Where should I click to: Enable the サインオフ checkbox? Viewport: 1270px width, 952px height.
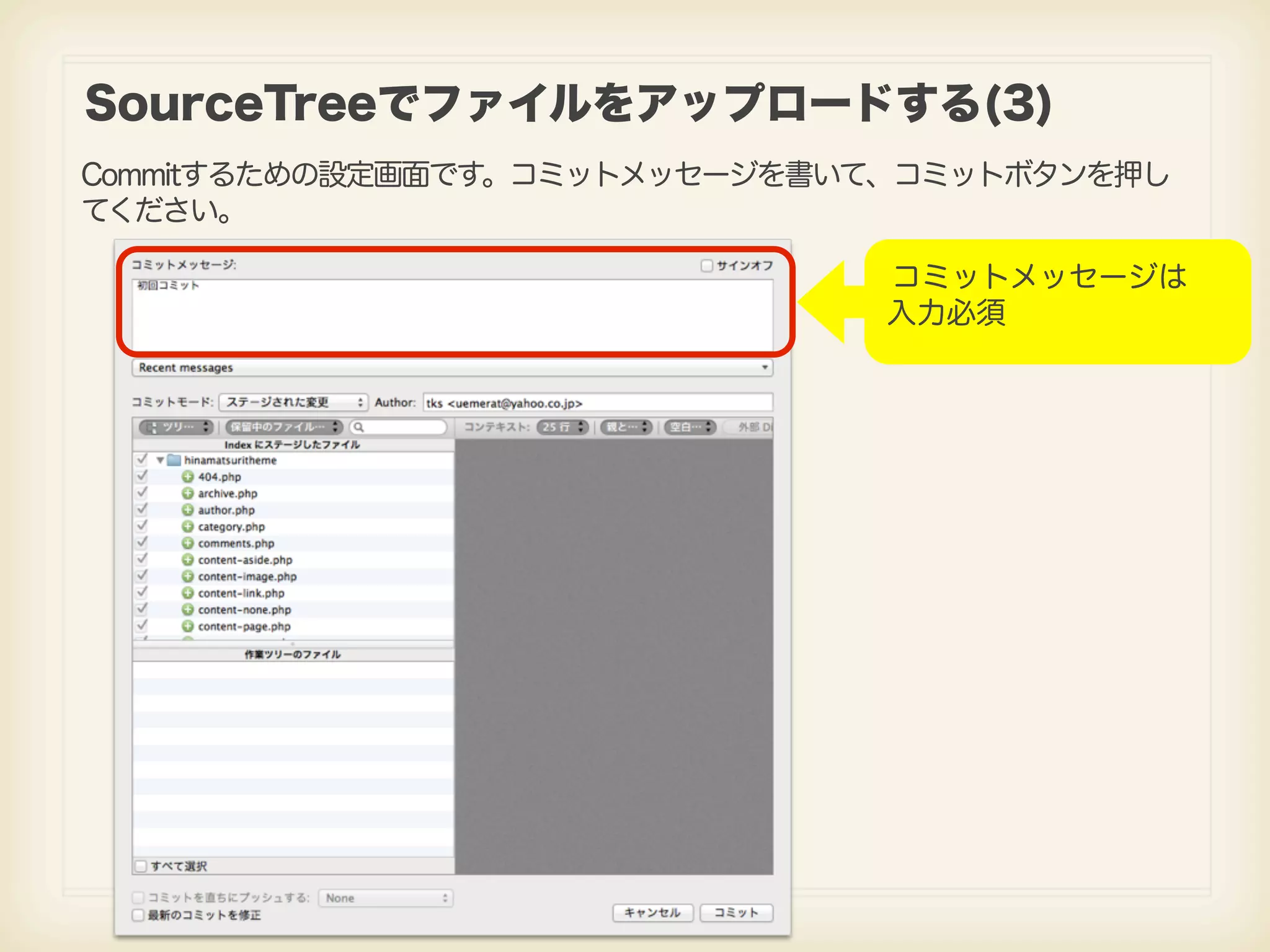point(706,265)
